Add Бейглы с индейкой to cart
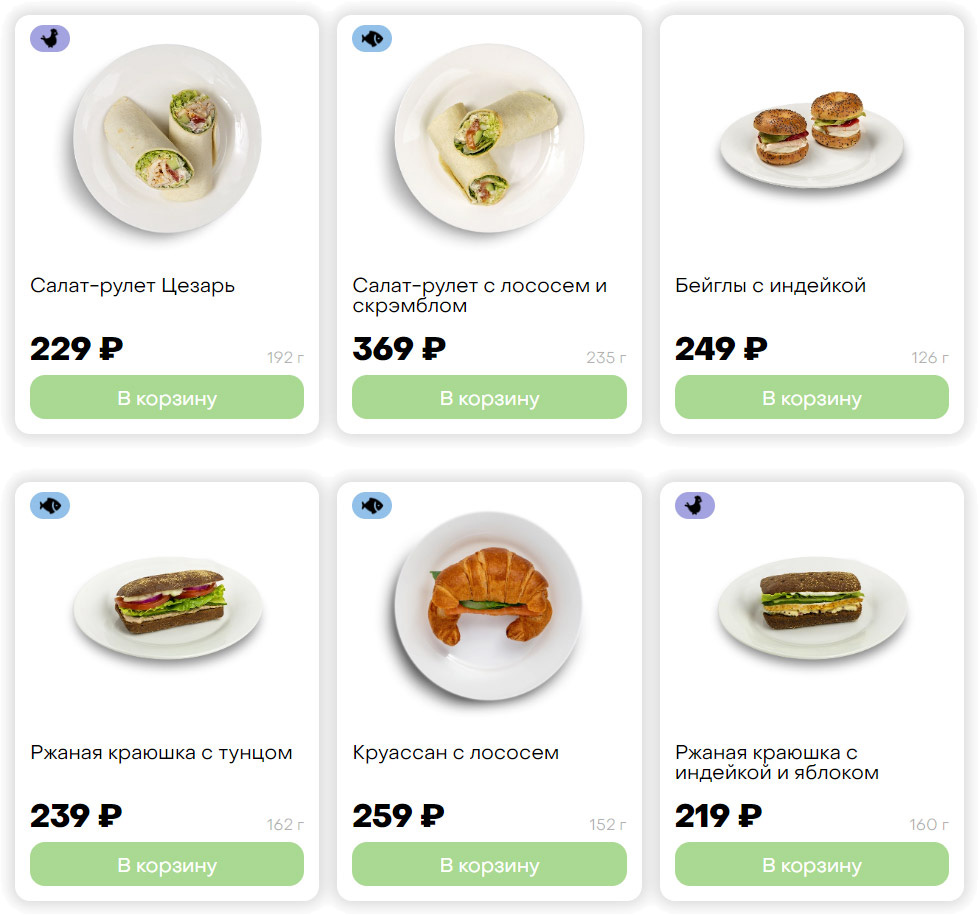 (811, 398)
